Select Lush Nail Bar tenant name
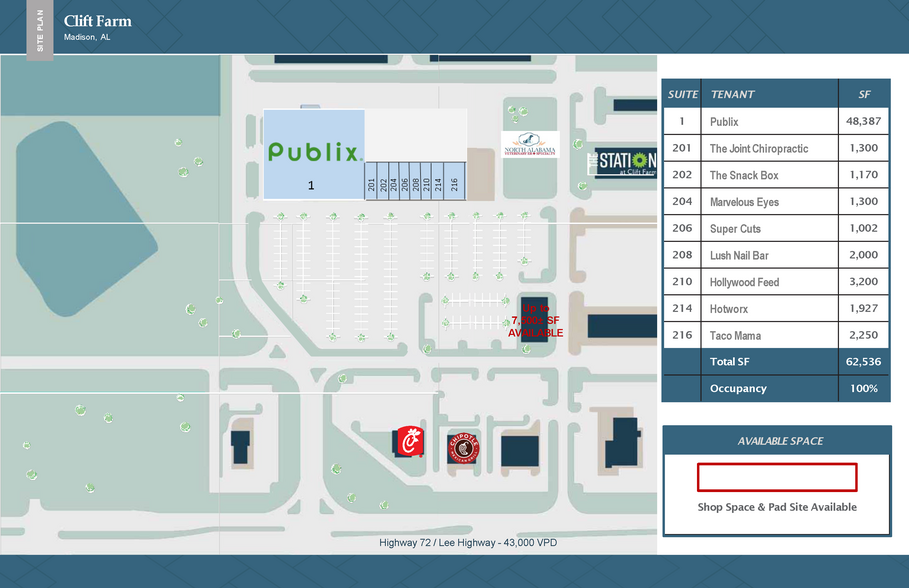The width and height of the screenshot is (909, 588). [739, 255]
